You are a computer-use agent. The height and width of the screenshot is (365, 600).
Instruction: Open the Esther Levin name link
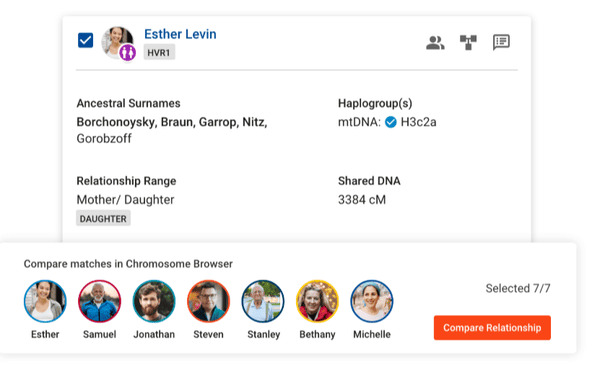(180, 34)
